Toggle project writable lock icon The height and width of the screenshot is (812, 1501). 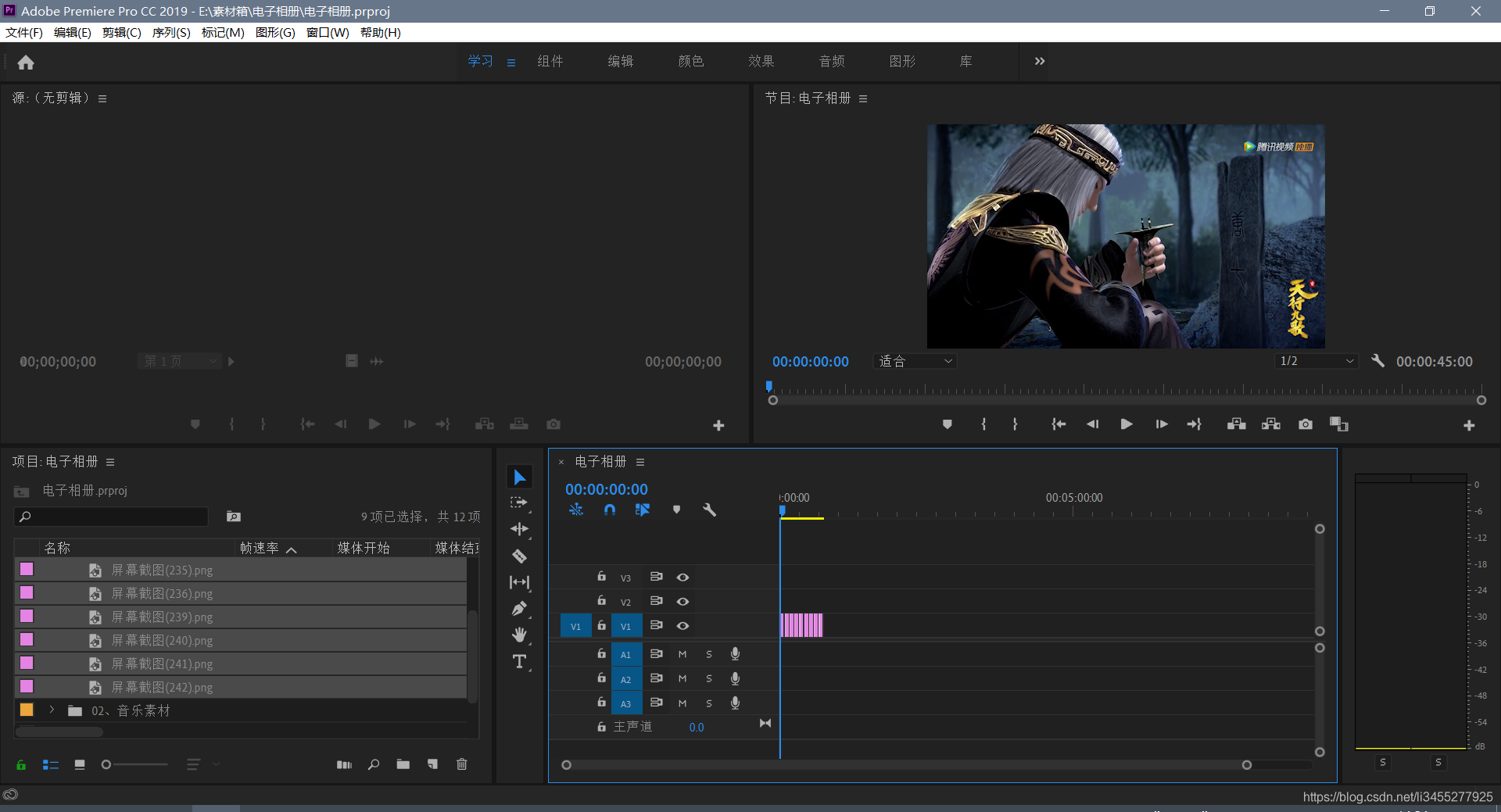pos(21,764)
